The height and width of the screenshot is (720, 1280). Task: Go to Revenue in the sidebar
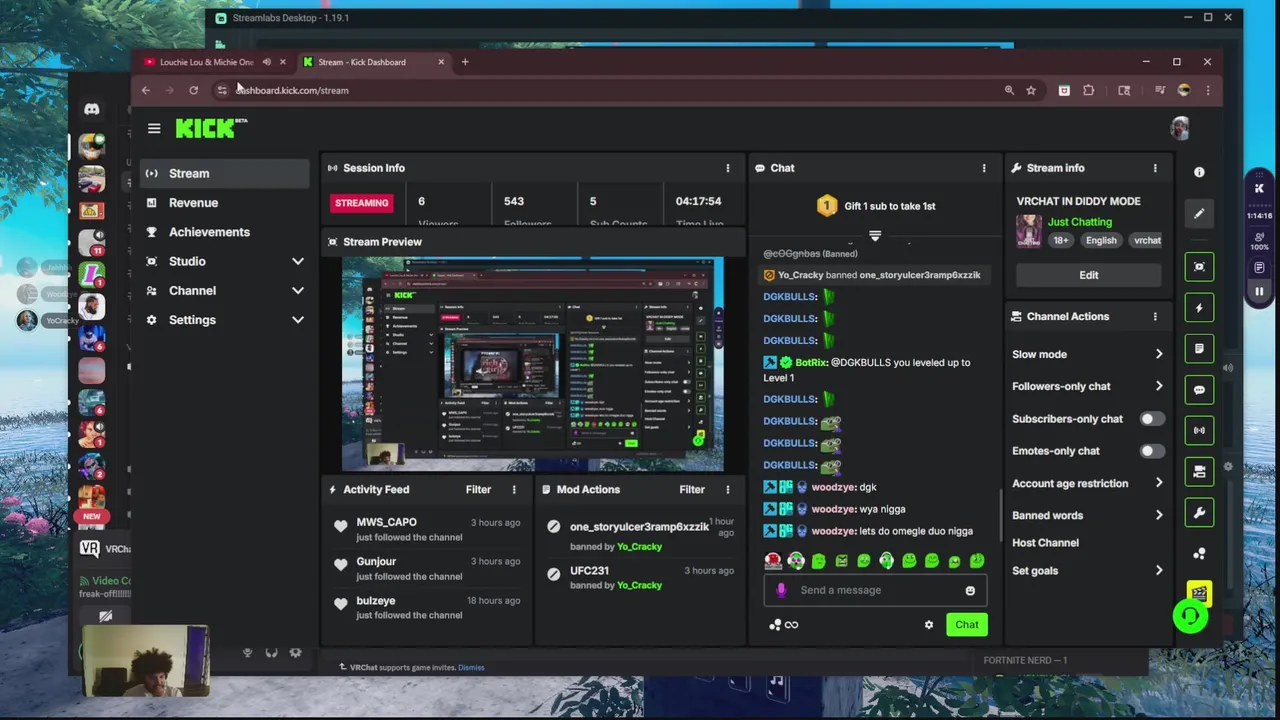click(x=225, y=203)
